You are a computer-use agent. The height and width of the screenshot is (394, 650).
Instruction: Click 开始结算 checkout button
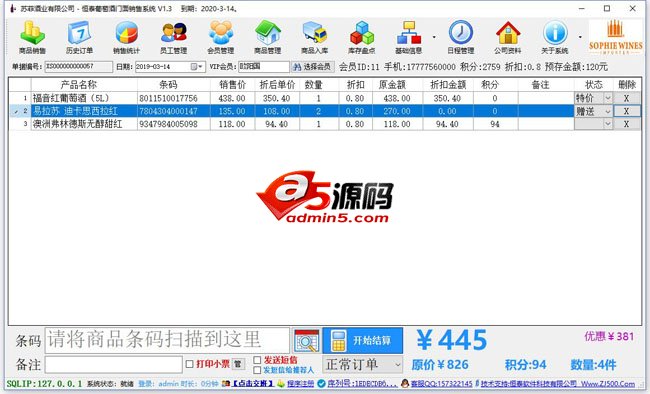(x=363, y=340)
